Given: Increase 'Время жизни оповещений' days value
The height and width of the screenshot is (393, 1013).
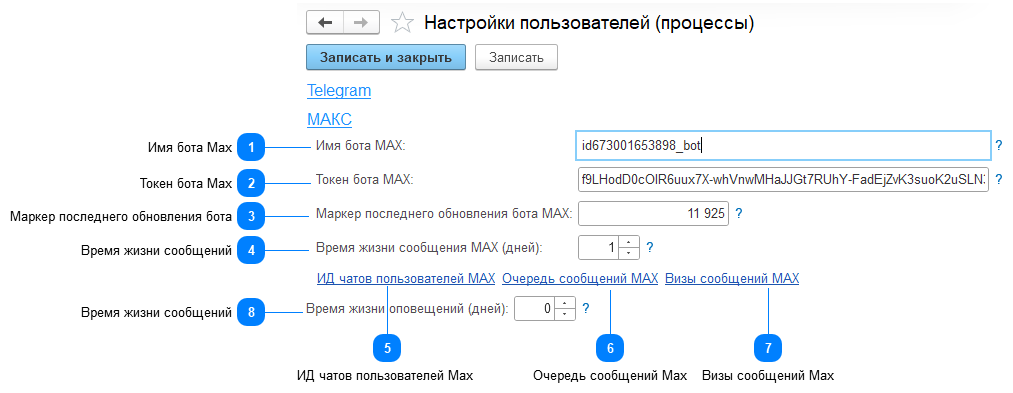Looking at the screenshot, I should pos(565,303).
